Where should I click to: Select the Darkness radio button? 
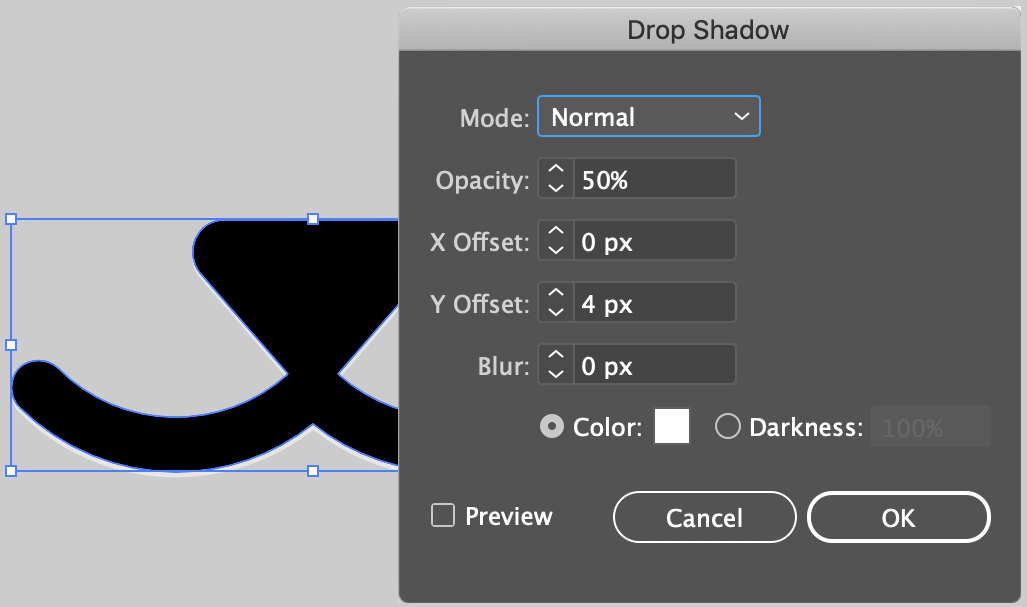(x=728, y=427)
